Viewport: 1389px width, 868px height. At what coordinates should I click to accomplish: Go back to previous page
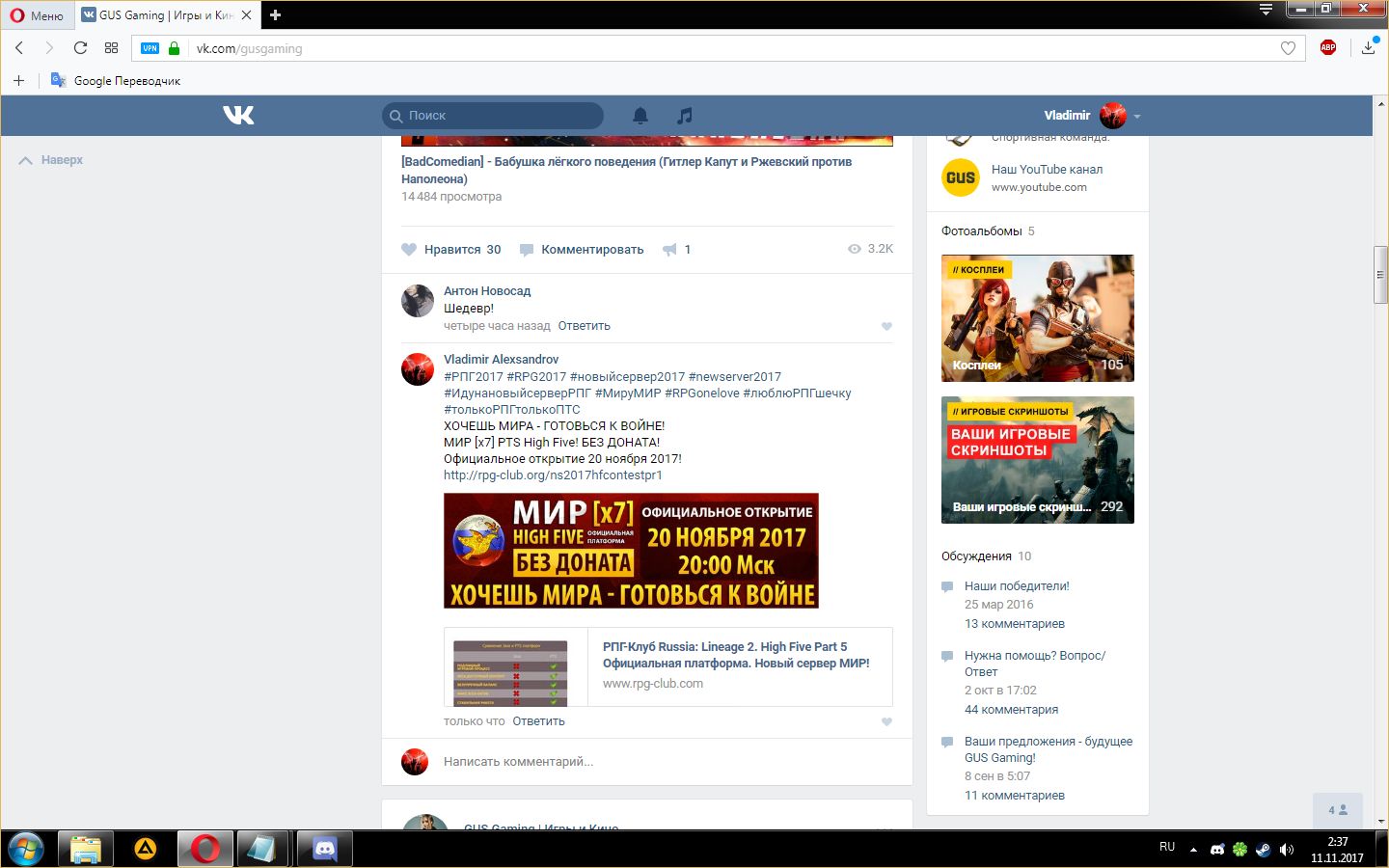click(19, 48)
